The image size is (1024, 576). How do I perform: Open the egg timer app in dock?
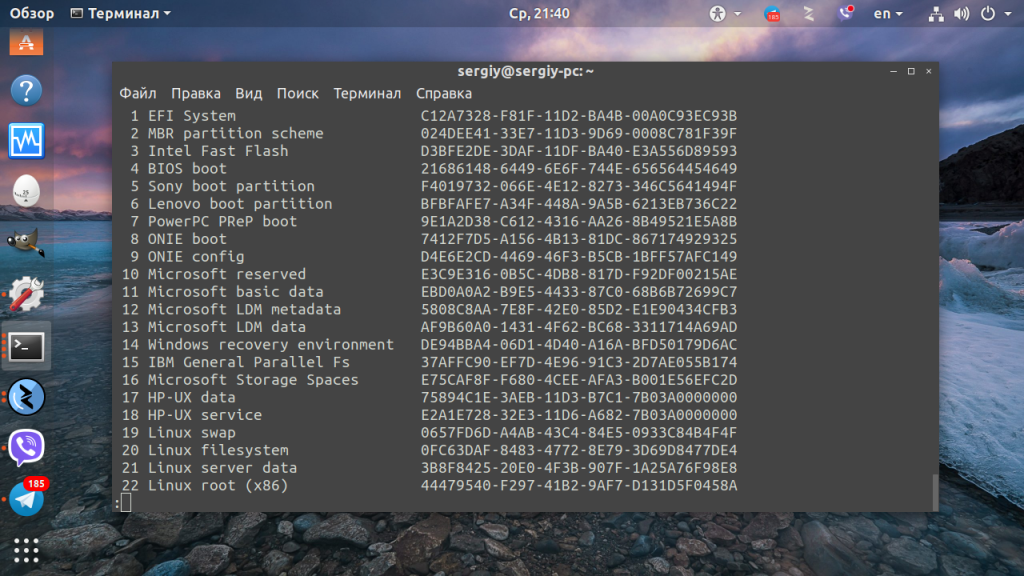tap(26, 191)
